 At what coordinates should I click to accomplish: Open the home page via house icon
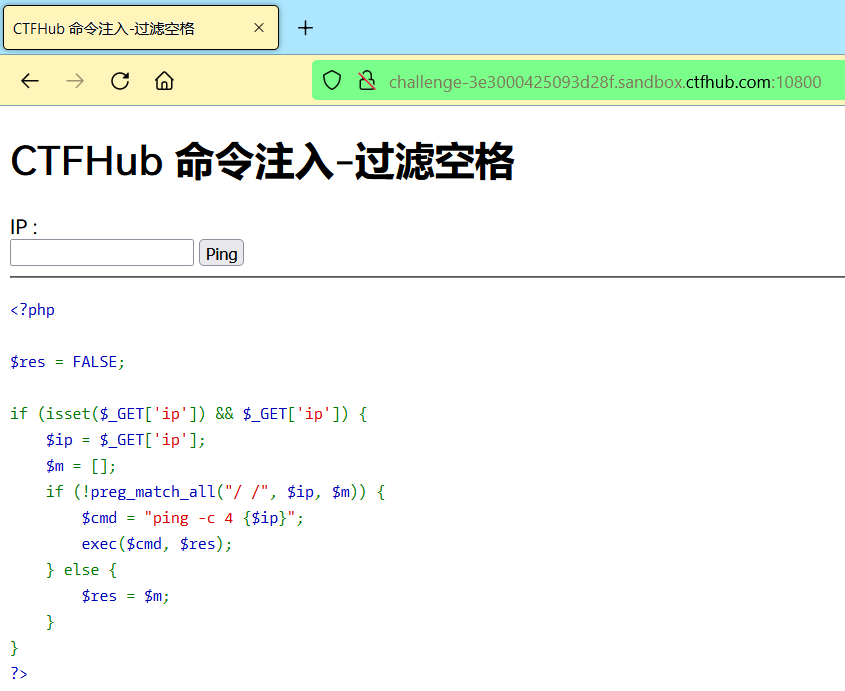pos(164,81)
